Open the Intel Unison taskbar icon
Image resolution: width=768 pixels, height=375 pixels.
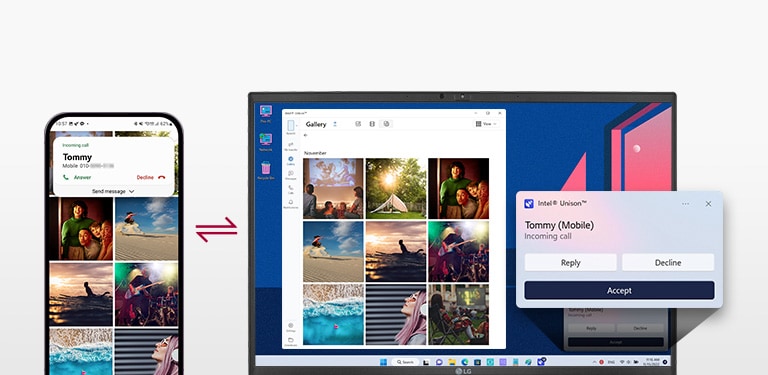pyautogui.click(x=541, y=362)
